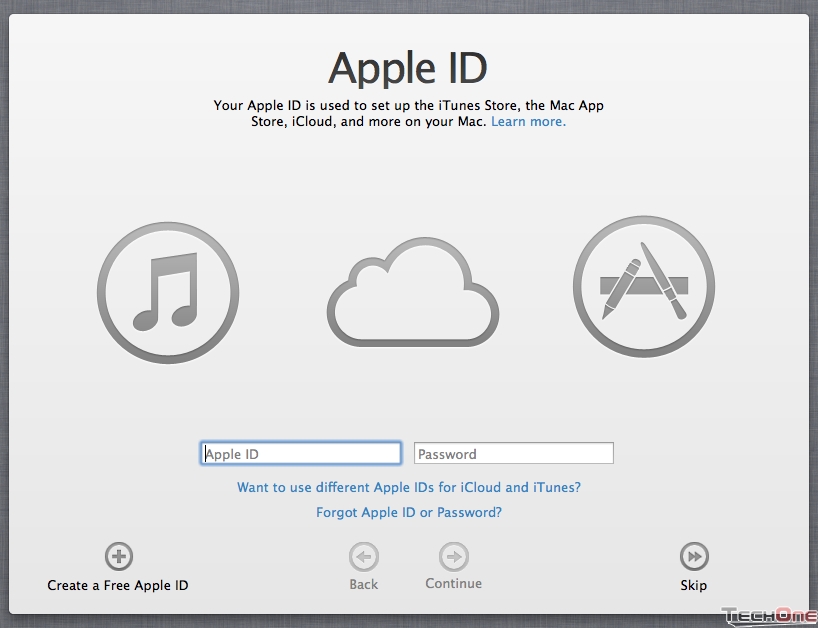
Task: Click Want to use different Apple IDs for iCloud and iTunes
Action: pos(408,487)
